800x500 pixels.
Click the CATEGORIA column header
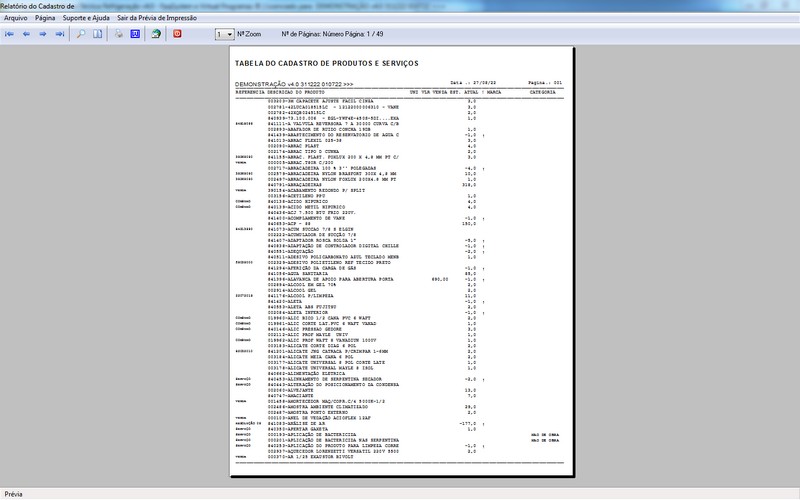[x=542, y=92]
